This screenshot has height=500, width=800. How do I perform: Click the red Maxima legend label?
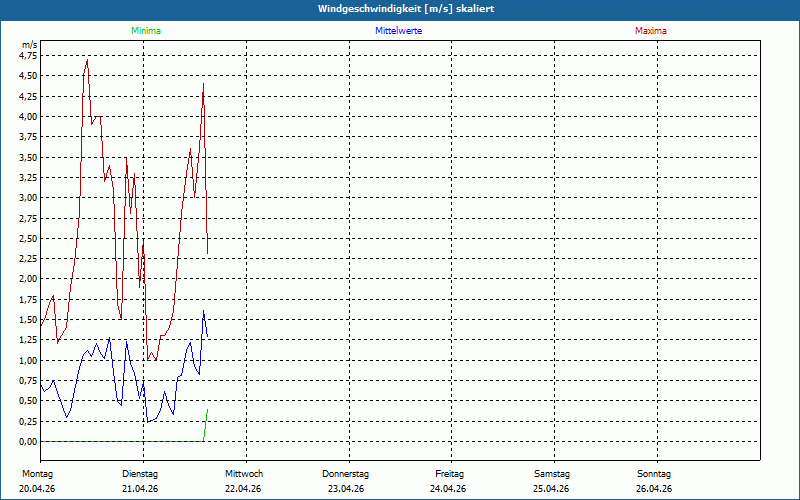click(651, 31)
